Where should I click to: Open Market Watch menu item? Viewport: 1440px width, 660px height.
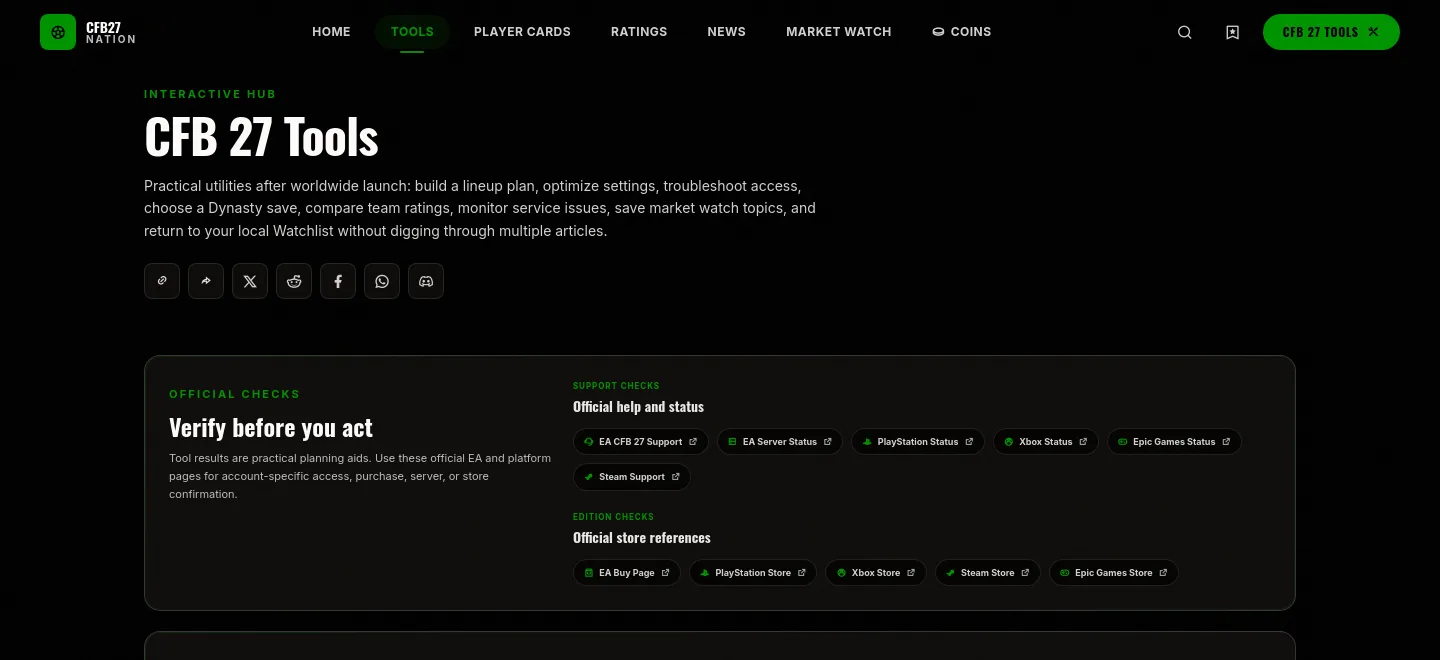click(x=838, y=32)
